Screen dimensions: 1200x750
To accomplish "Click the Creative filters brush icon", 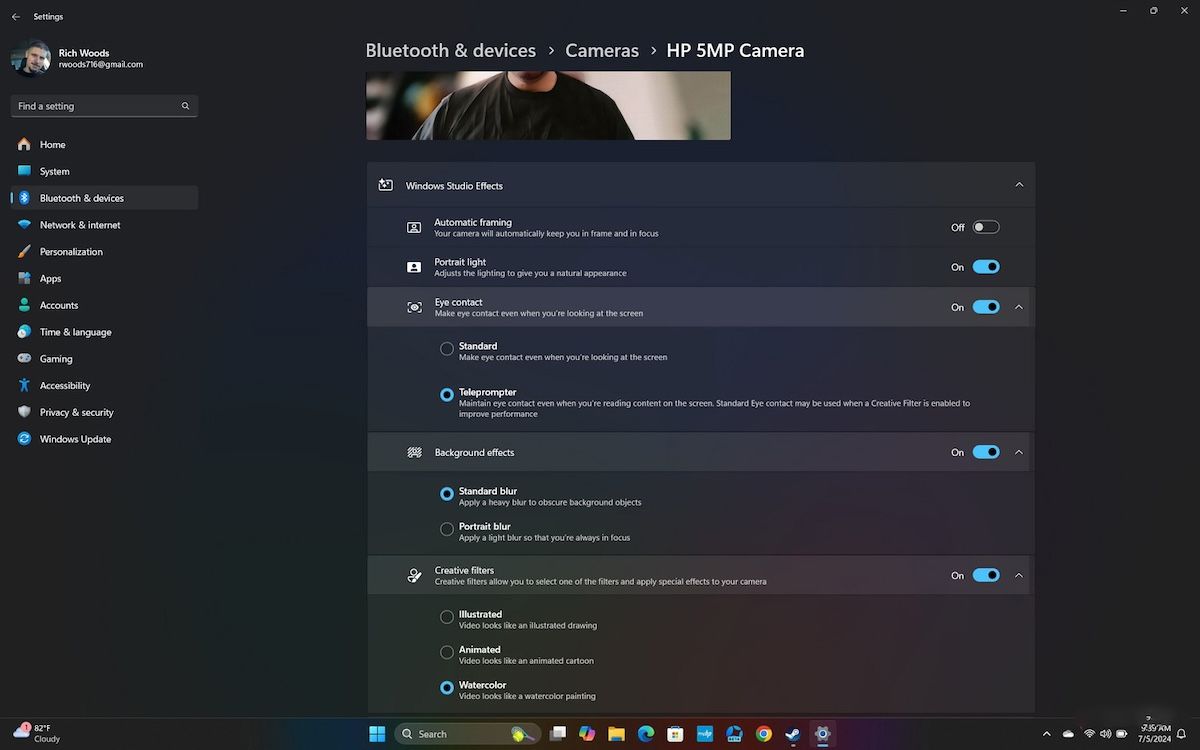I will [414, 575].
